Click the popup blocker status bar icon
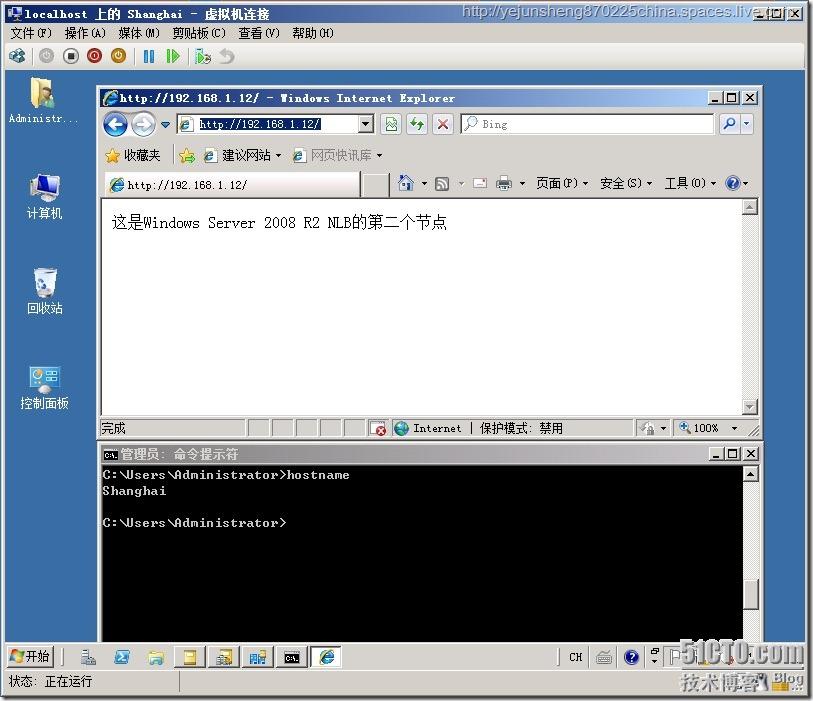 (377, 428)
